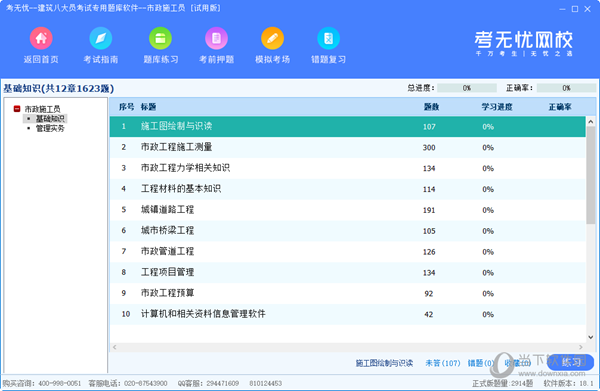Select row 市政工程力学相关知识

[x=347, y=168]
